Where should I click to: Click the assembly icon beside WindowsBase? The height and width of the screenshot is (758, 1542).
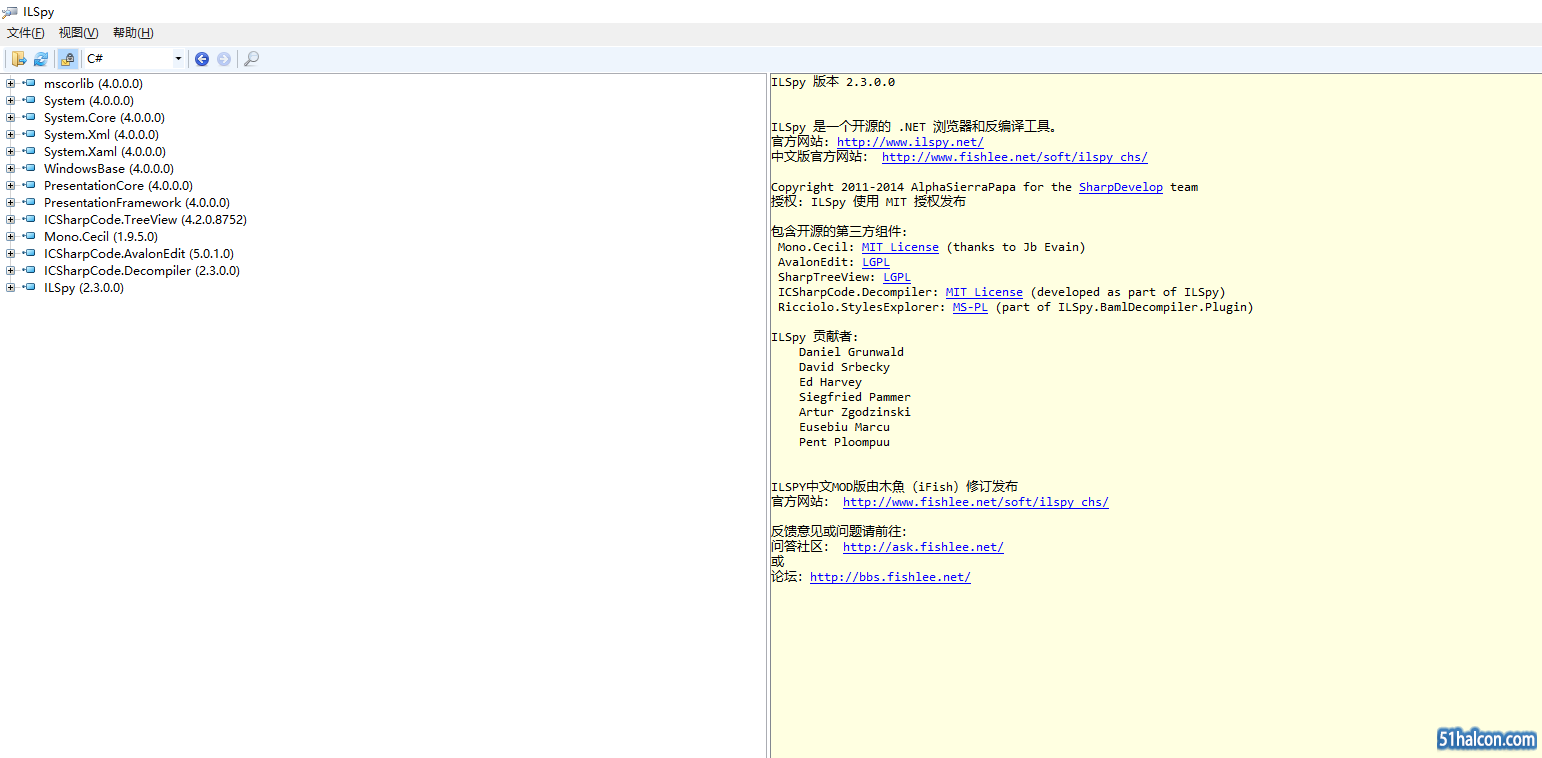click(x=29, y=169)
